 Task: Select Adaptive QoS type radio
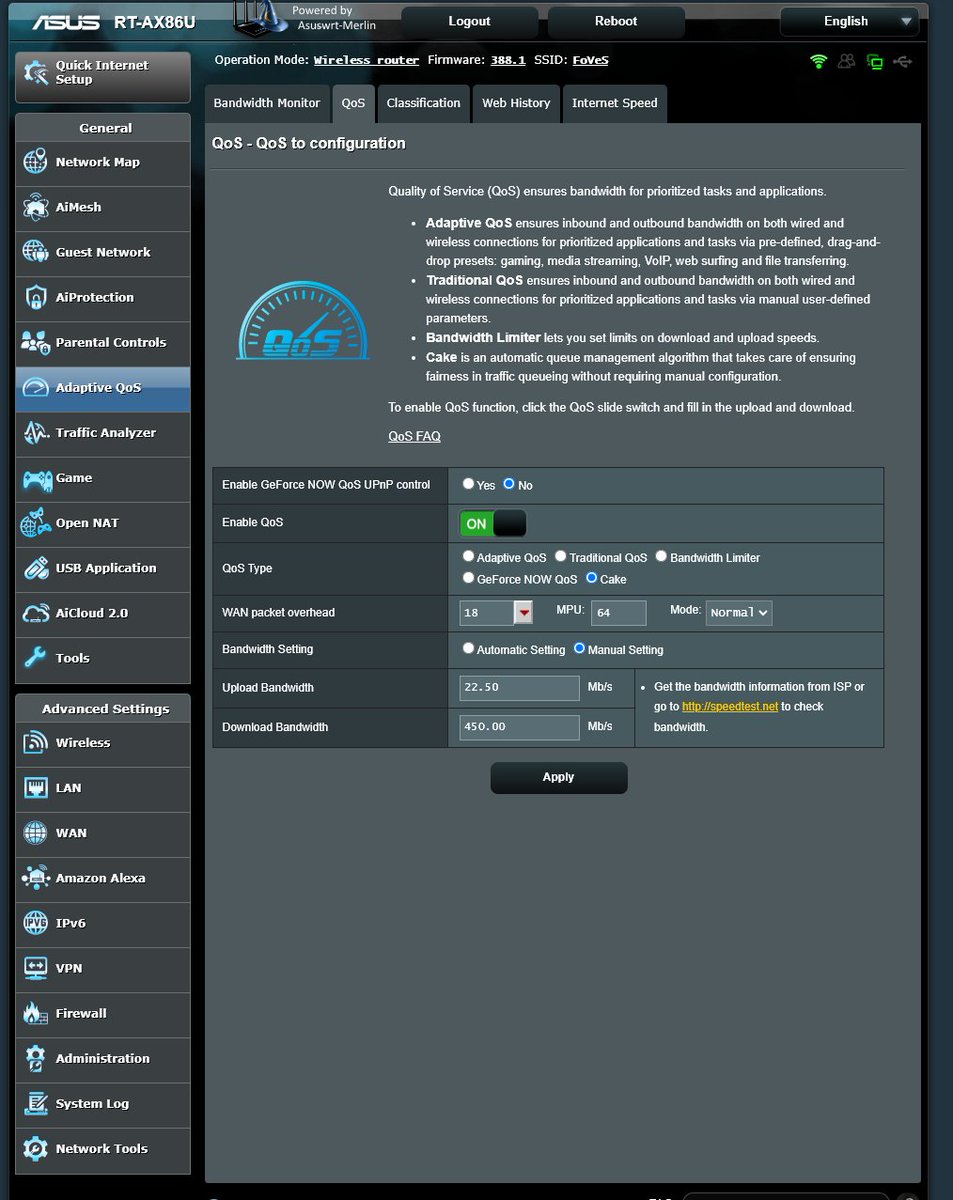(x=468, y=556)
